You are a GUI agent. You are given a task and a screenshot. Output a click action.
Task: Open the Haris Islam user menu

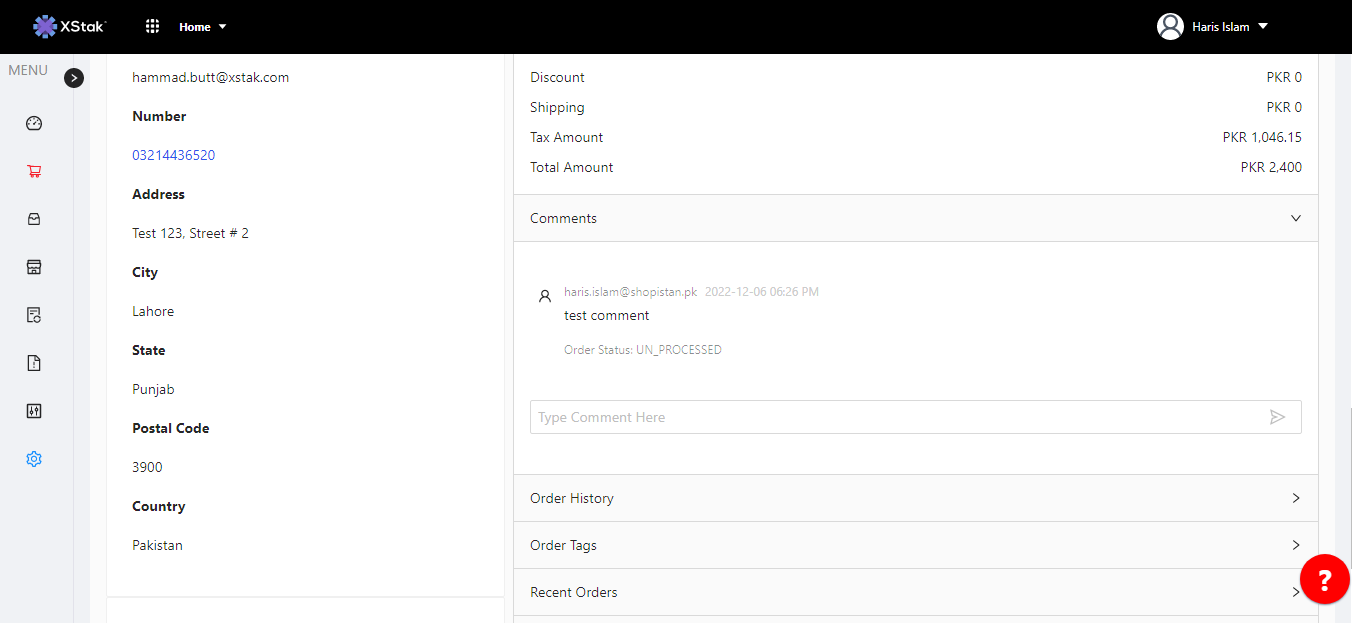(x=1212, y=27)
